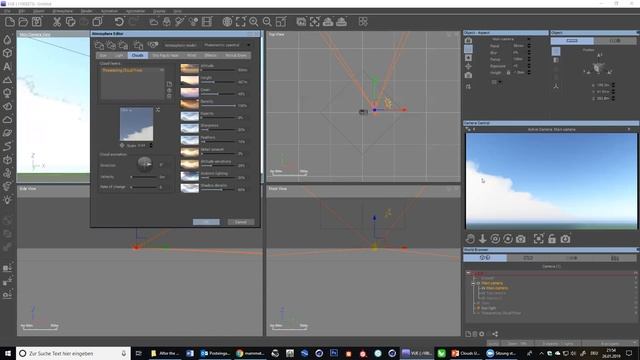Click the Windows Start button
The height and width of the screenshot is (360, 640).
click(7, 353)
